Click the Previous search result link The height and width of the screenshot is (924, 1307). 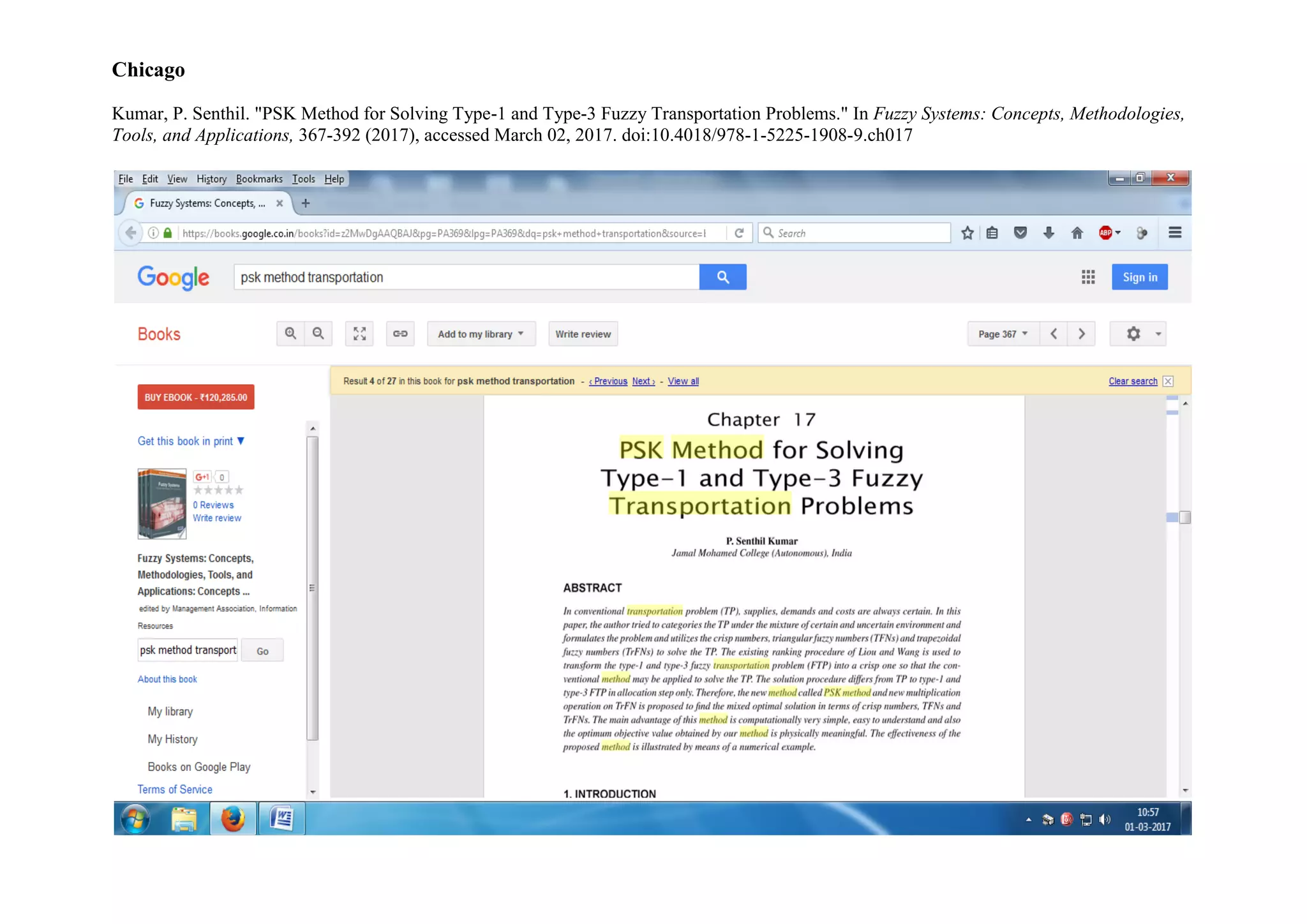point(608,381)
